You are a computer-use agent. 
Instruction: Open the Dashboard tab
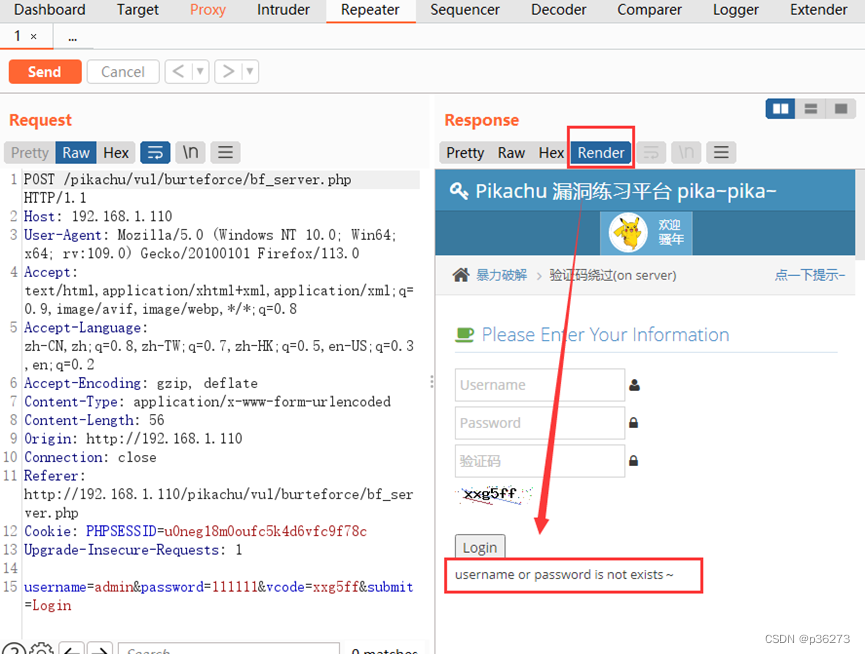coord(50,10)
